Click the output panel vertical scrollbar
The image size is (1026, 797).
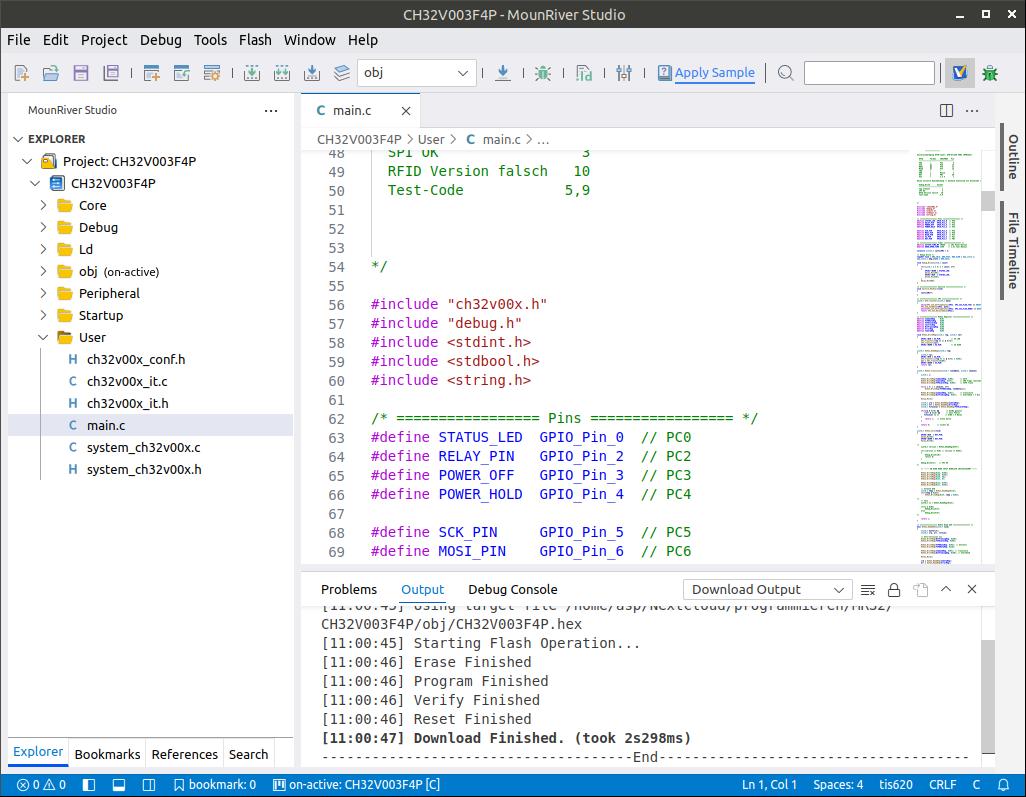(988, 695)
